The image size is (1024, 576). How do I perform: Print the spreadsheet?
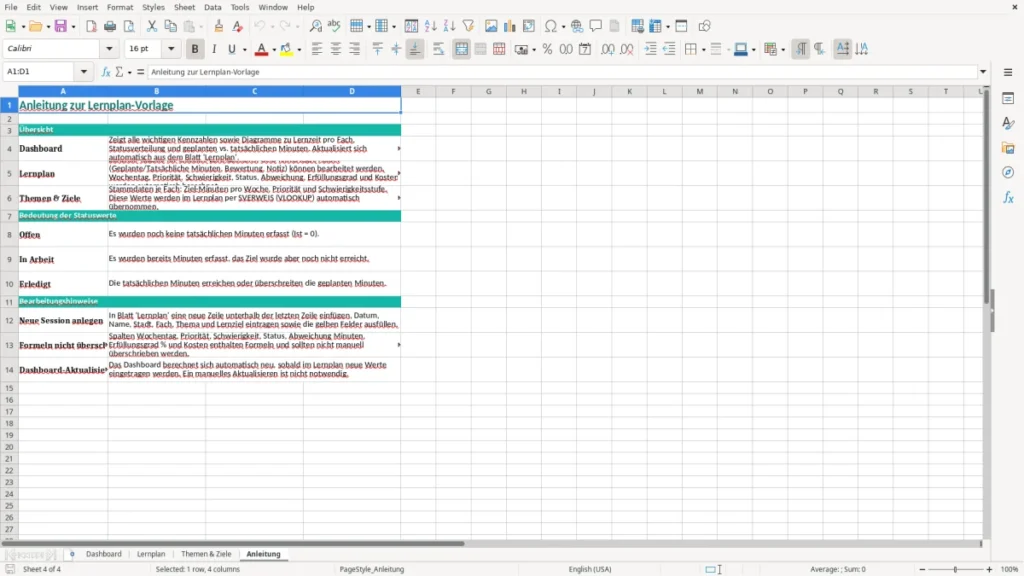[x=110, y=26]
